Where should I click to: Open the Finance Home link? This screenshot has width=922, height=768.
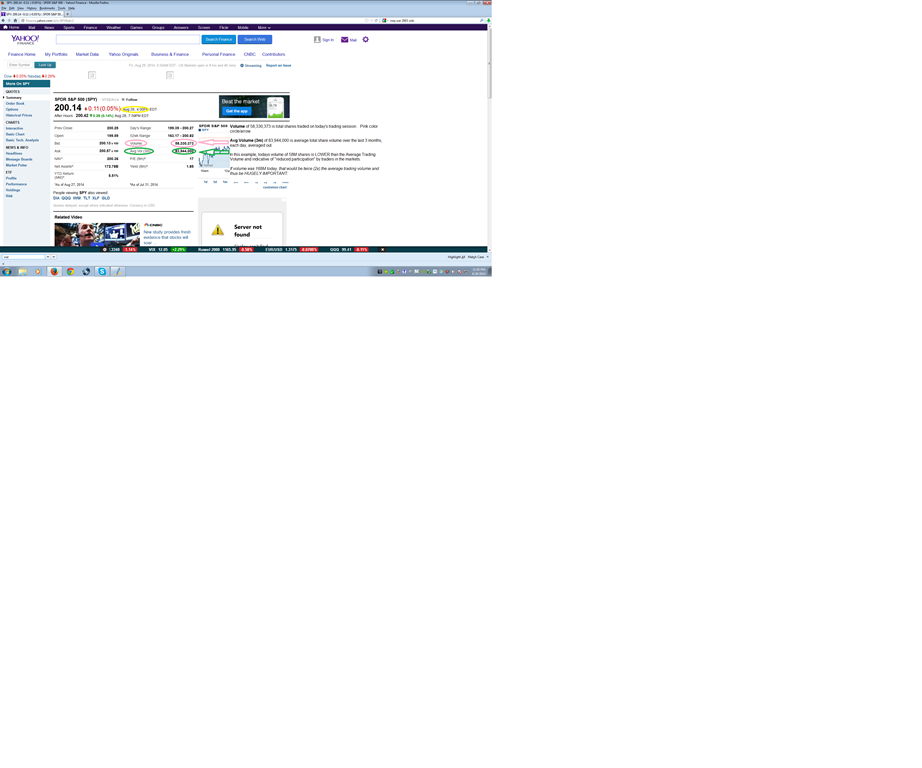coord(22,54)
